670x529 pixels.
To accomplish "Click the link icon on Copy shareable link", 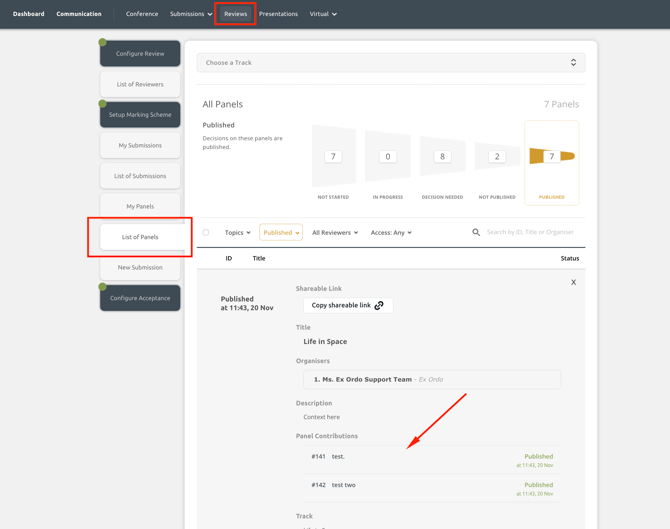I will 379,305.
